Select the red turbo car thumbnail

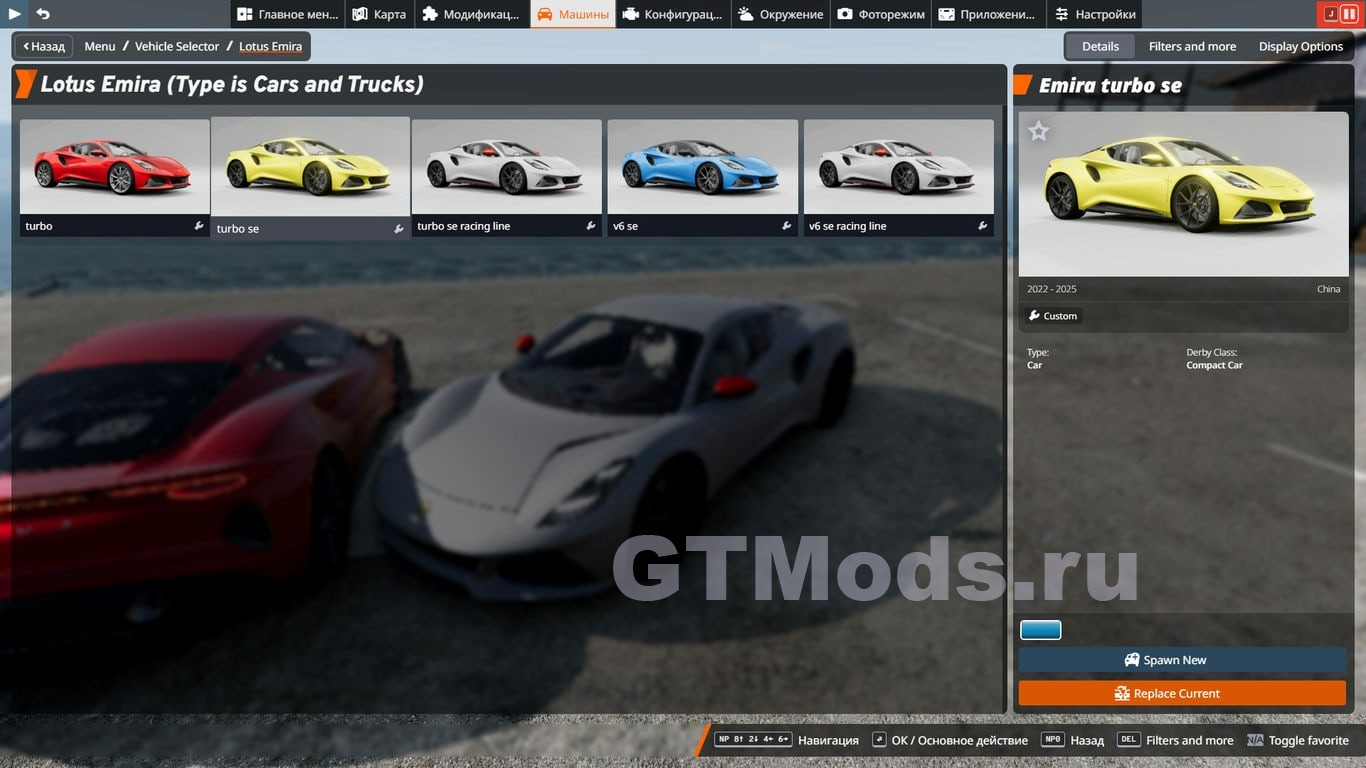click(114, 166)
